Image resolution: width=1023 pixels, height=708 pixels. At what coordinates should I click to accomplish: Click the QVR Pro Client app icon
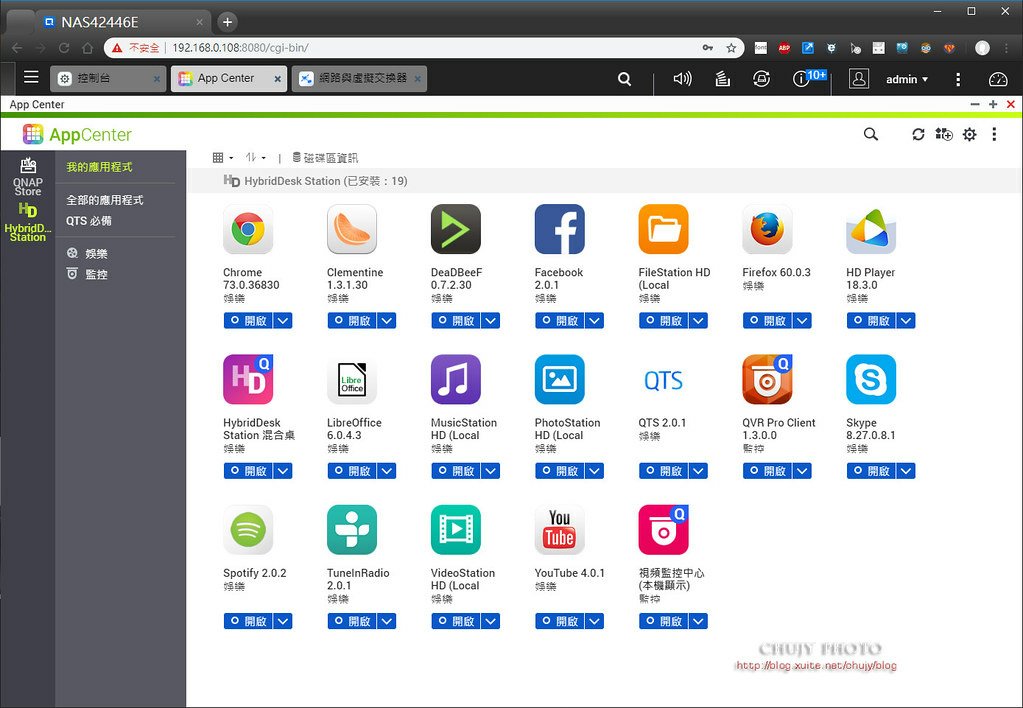tap(767, 379)
